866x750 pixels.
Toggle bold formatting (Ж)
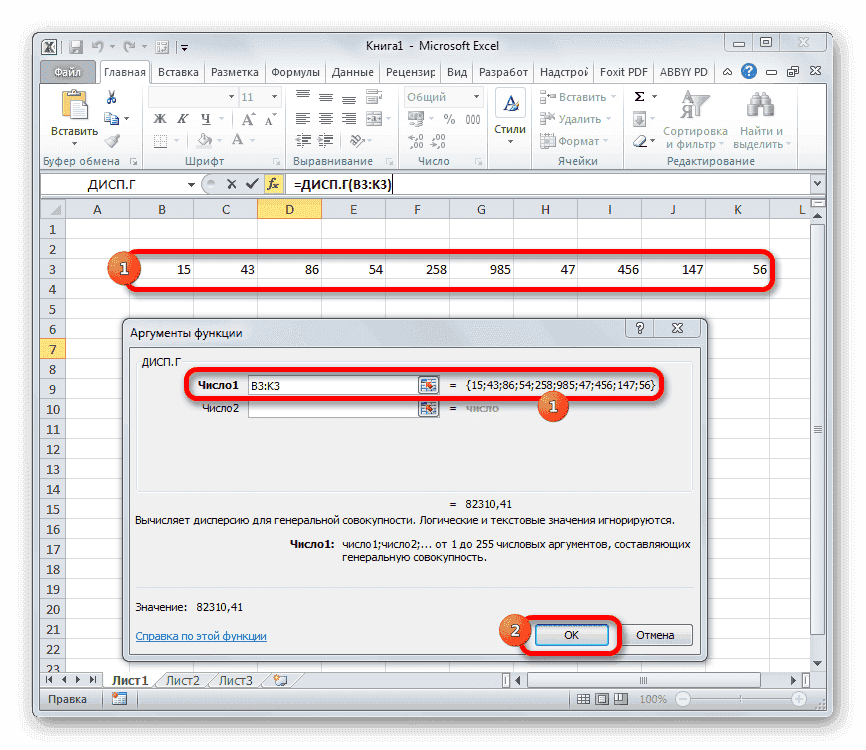click(159, 119)
